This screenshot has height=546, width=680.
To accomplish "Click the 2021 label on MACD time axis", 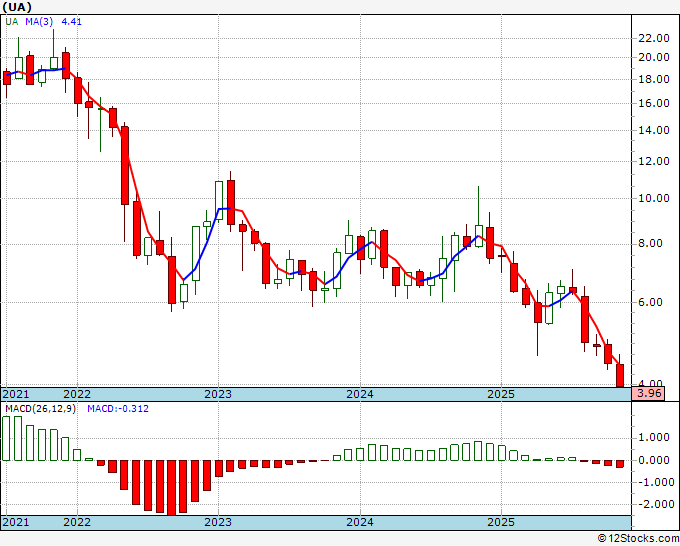I will [x=16, y=522].
